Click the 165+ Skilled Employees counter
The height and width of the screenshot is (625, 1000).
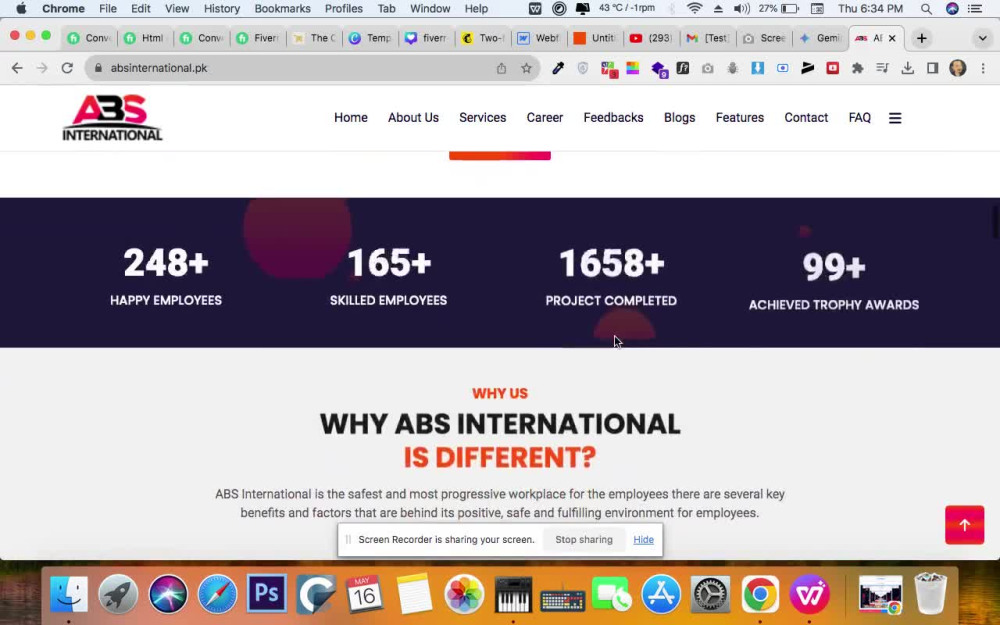(388, 277)
